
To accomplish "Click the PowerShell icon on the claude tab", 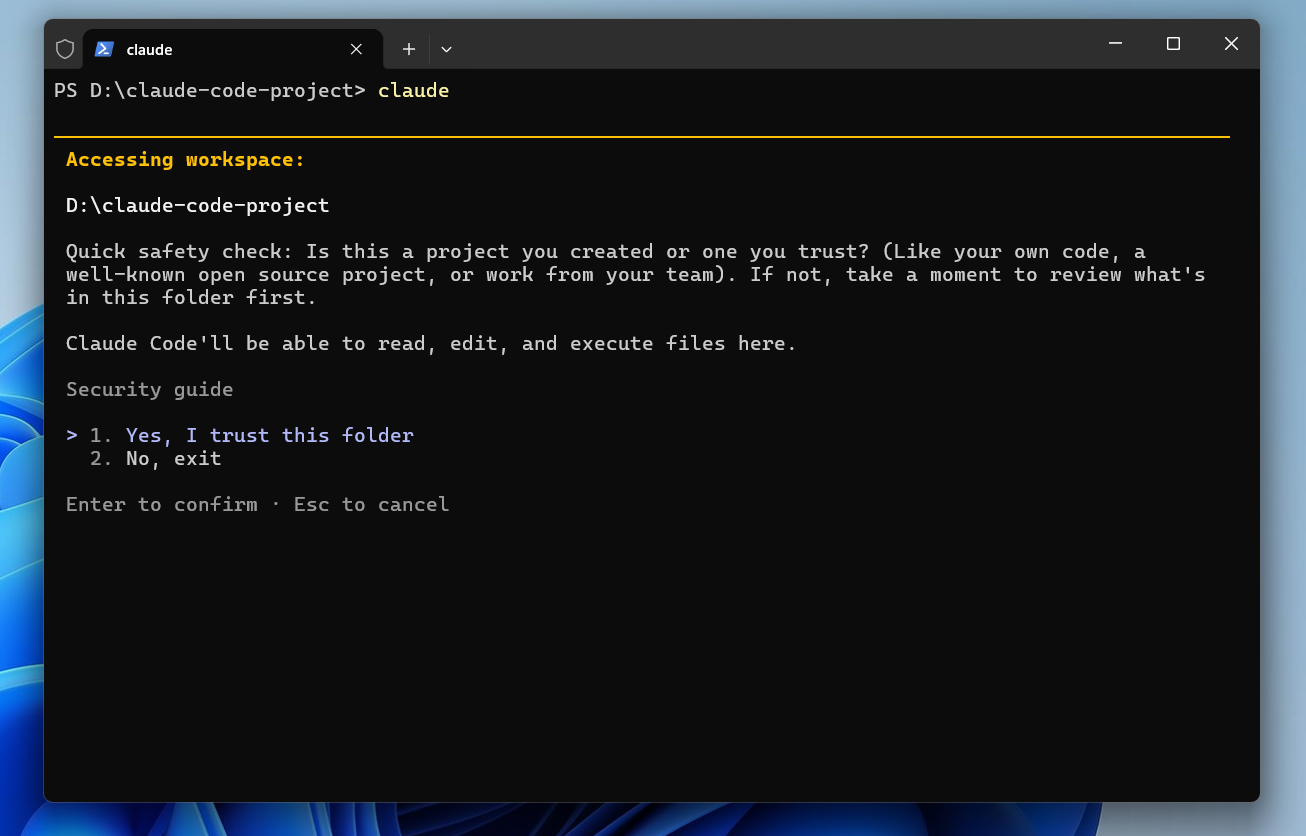I will pyautogui.click(x=104, y=49).
